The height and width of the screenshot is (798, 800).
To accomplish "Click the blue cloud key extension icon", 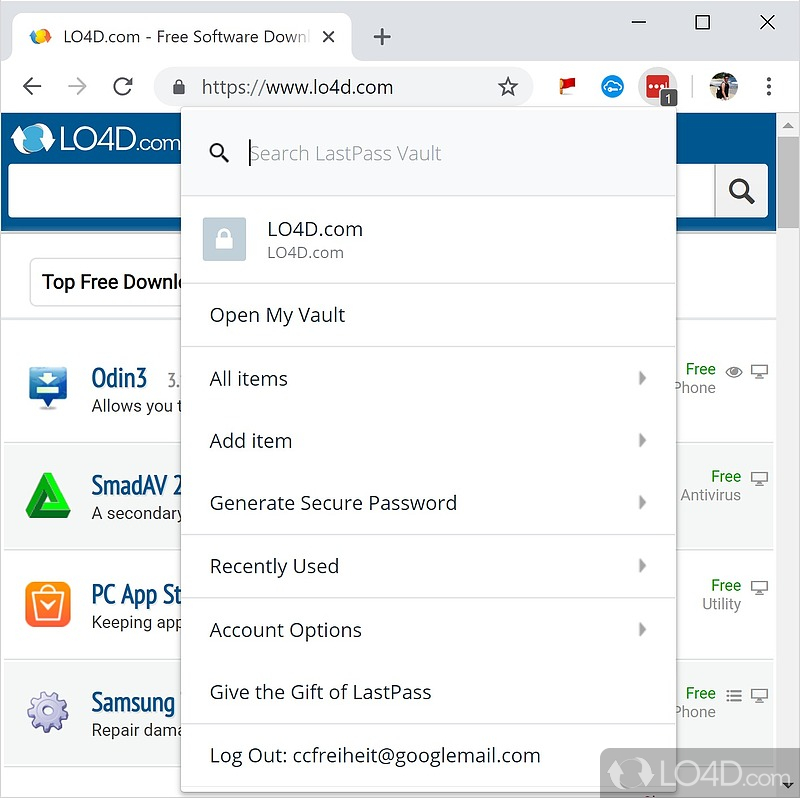I will click(612, 87).
